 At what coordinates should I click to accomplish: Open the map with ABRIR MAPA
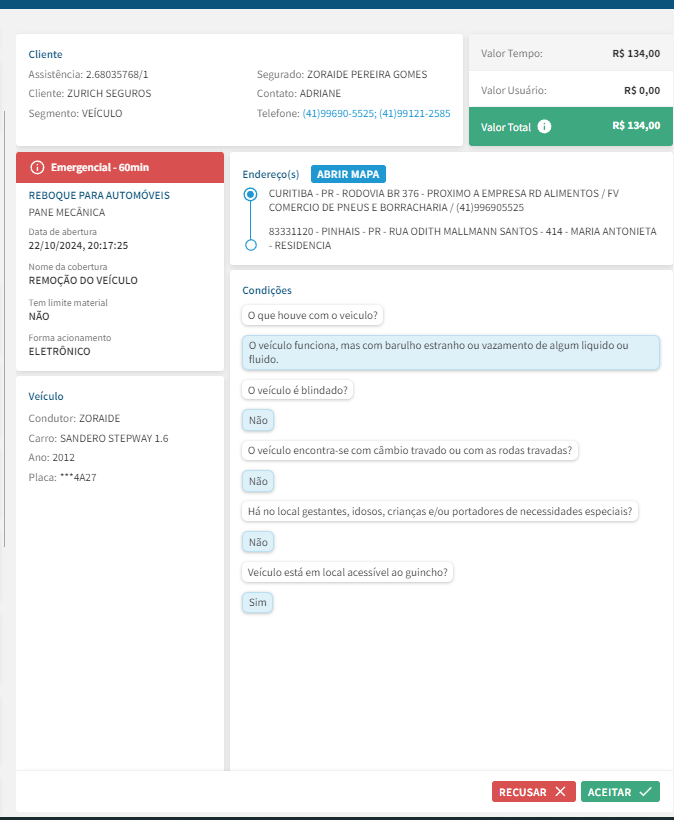pyautogui.click(x=348, y=174)
